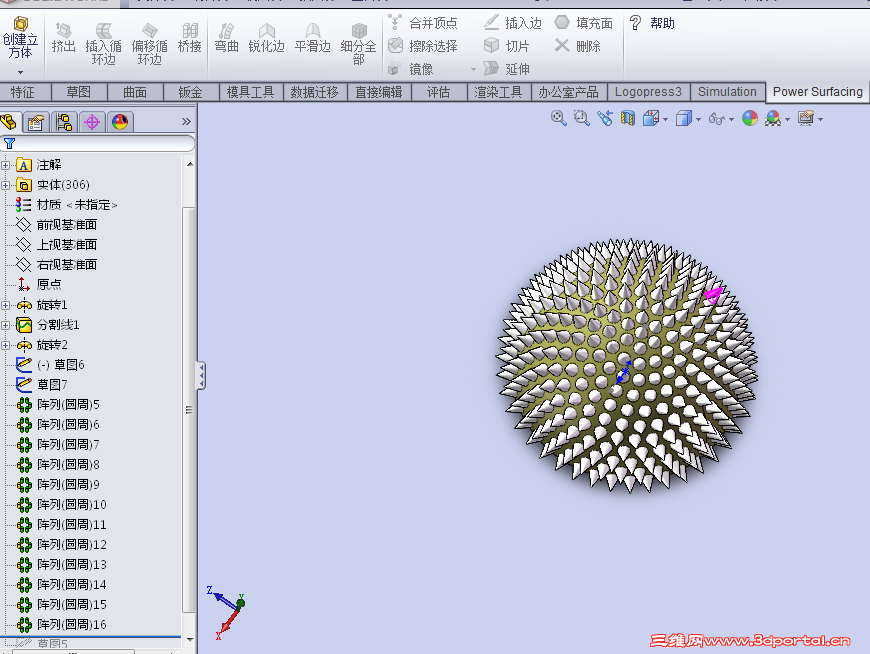Click the 填充面 fill face tool

point(584,23)
